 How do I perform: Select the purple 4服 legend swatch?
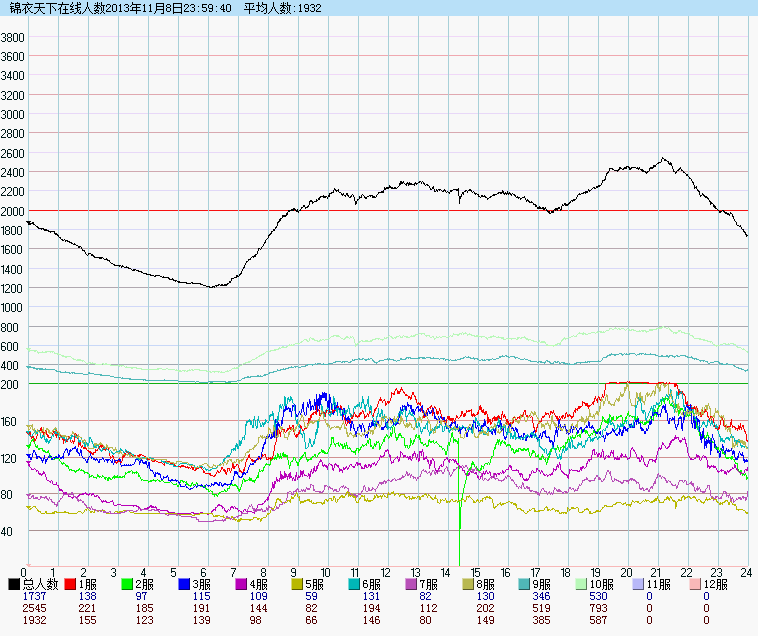(242, 583)
